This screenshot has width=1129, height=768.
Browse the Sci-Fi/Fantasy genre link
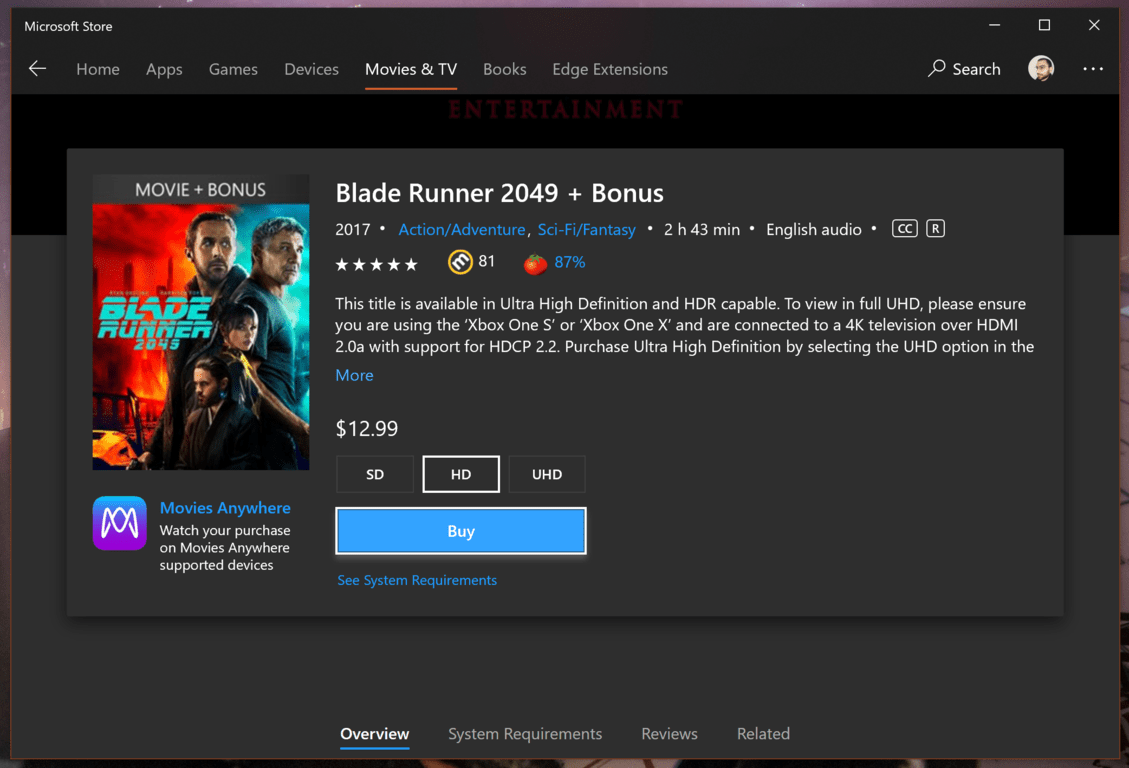[x=586, y=230]
